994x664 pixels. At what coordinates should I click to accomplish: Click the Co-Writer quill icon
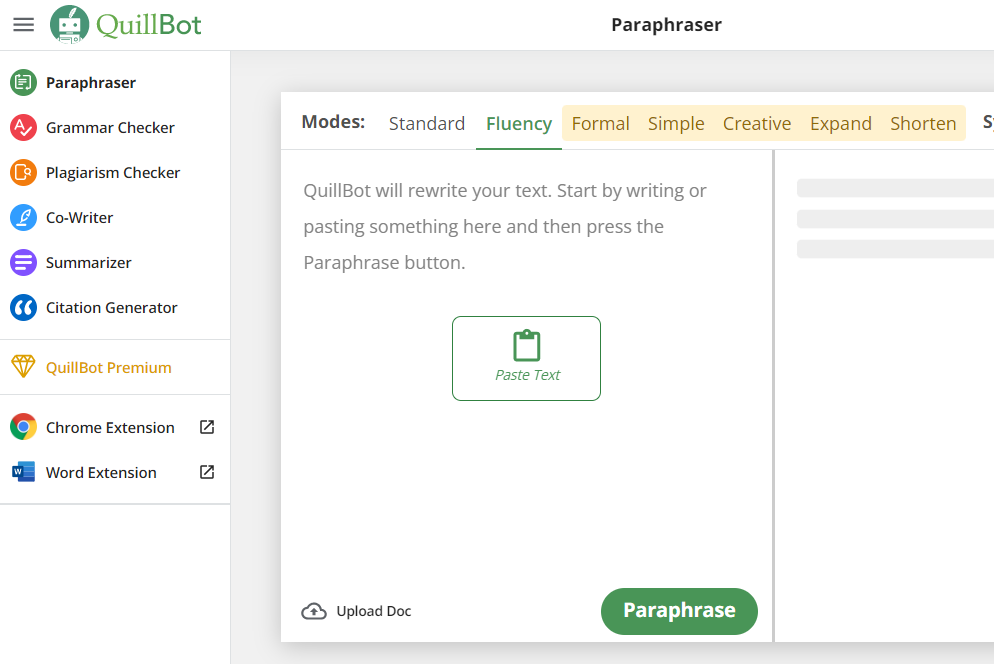point(23,218)
